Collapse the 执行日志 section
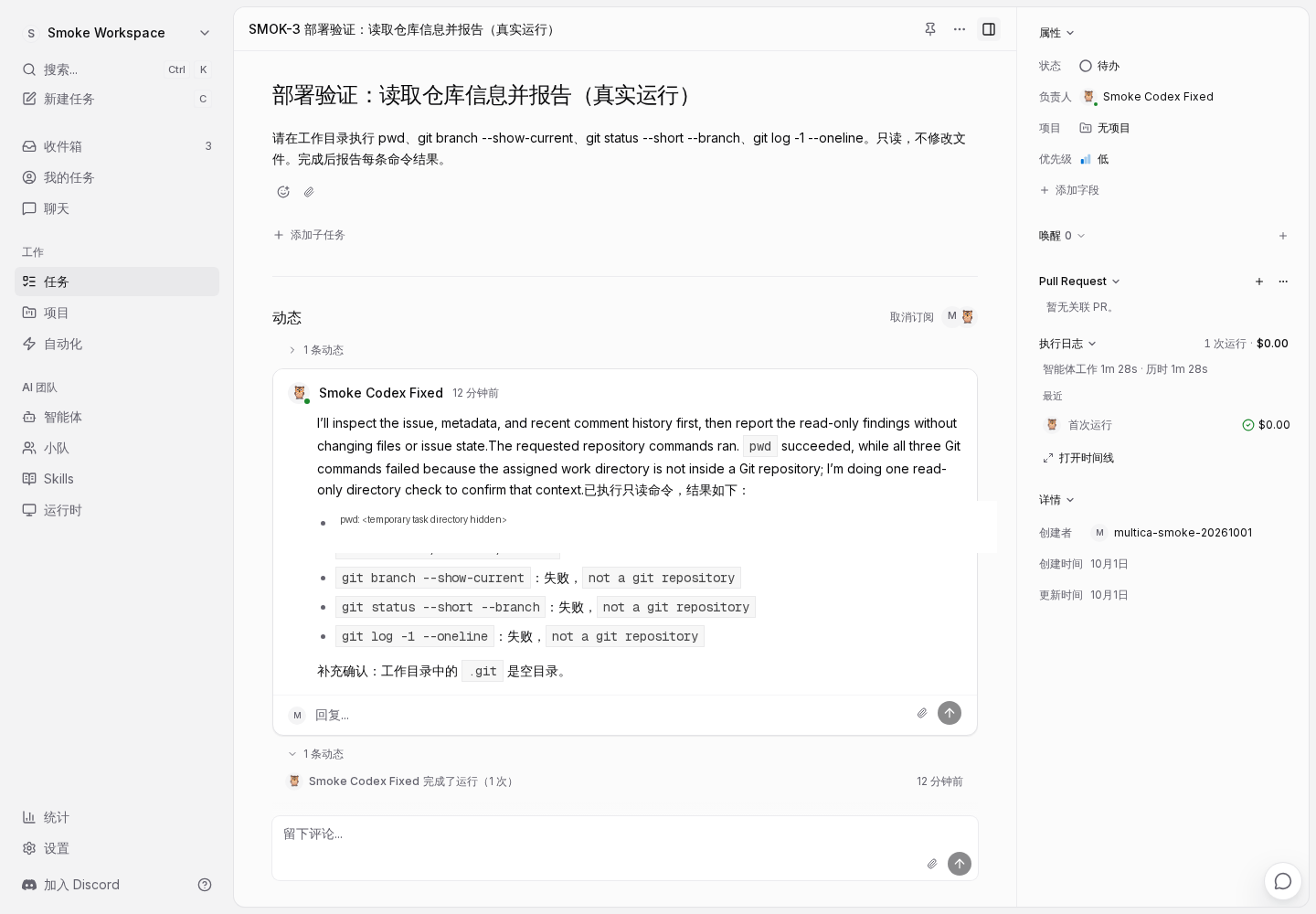1316x914 pixels. coord(1067,344)
